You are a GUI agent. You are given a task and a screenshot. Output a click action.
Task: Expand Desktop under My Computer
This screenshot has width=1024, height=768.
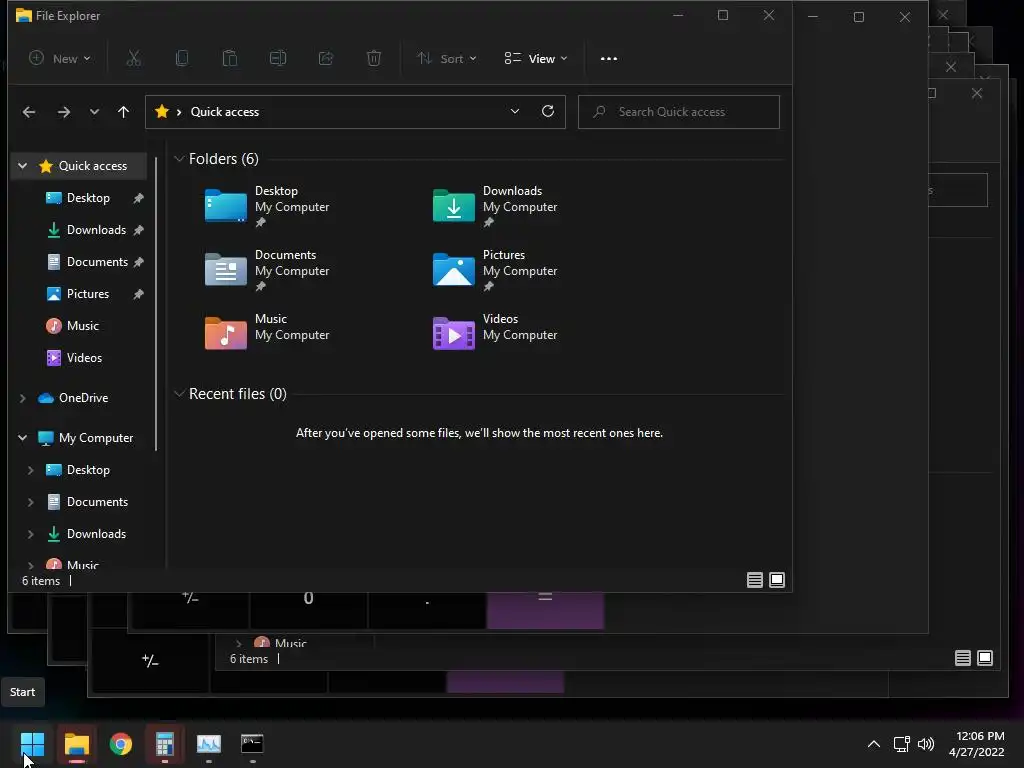click(x=31, y=470)
